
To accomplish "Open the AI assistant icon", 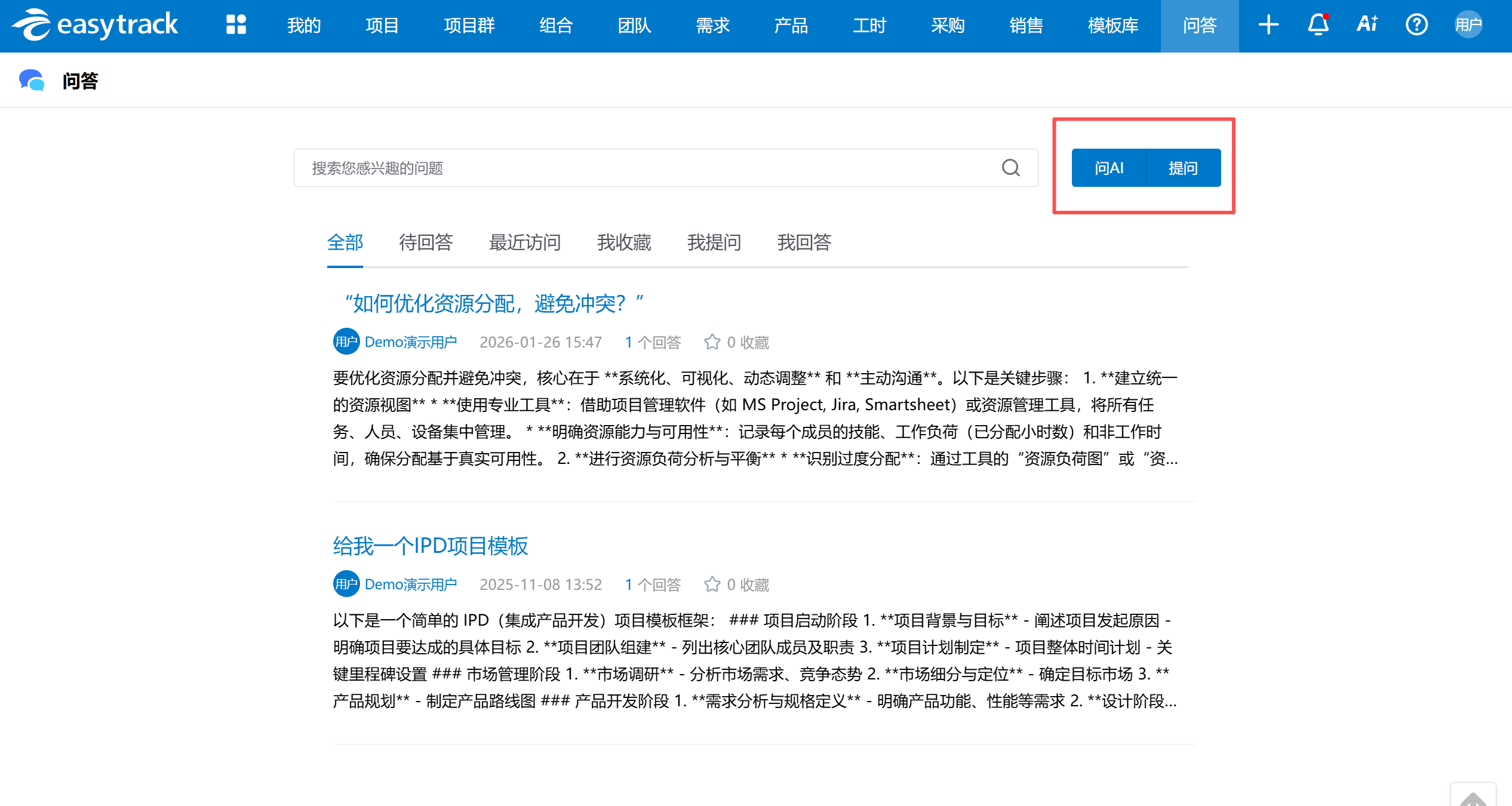I will (x=1367, y=25).
